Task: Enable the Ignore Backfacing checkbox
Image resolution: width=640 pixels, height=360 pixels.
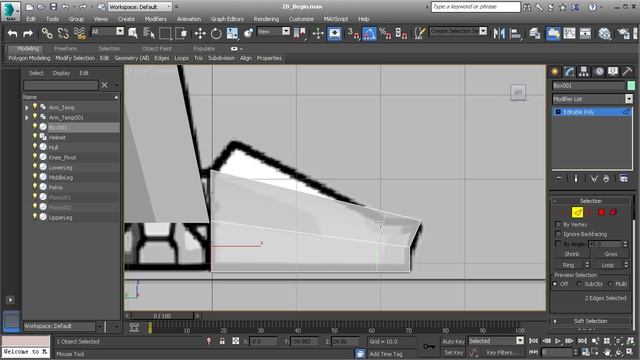Action: [x=558, y=234]
